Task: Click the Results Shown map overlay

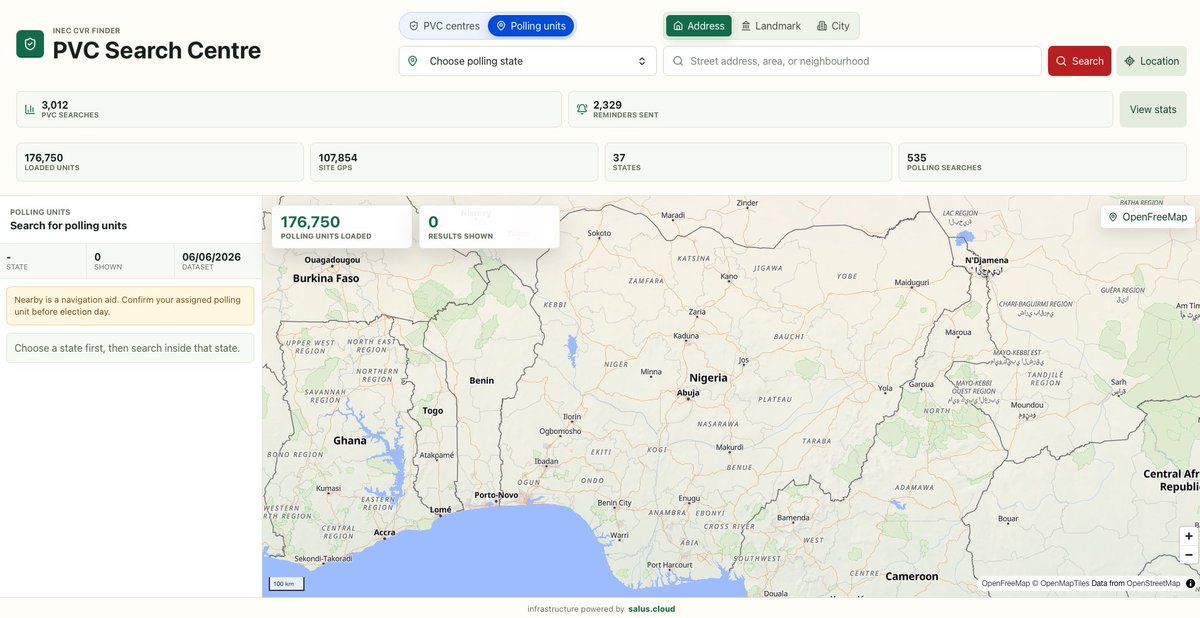Action: [x=489, y=227]
